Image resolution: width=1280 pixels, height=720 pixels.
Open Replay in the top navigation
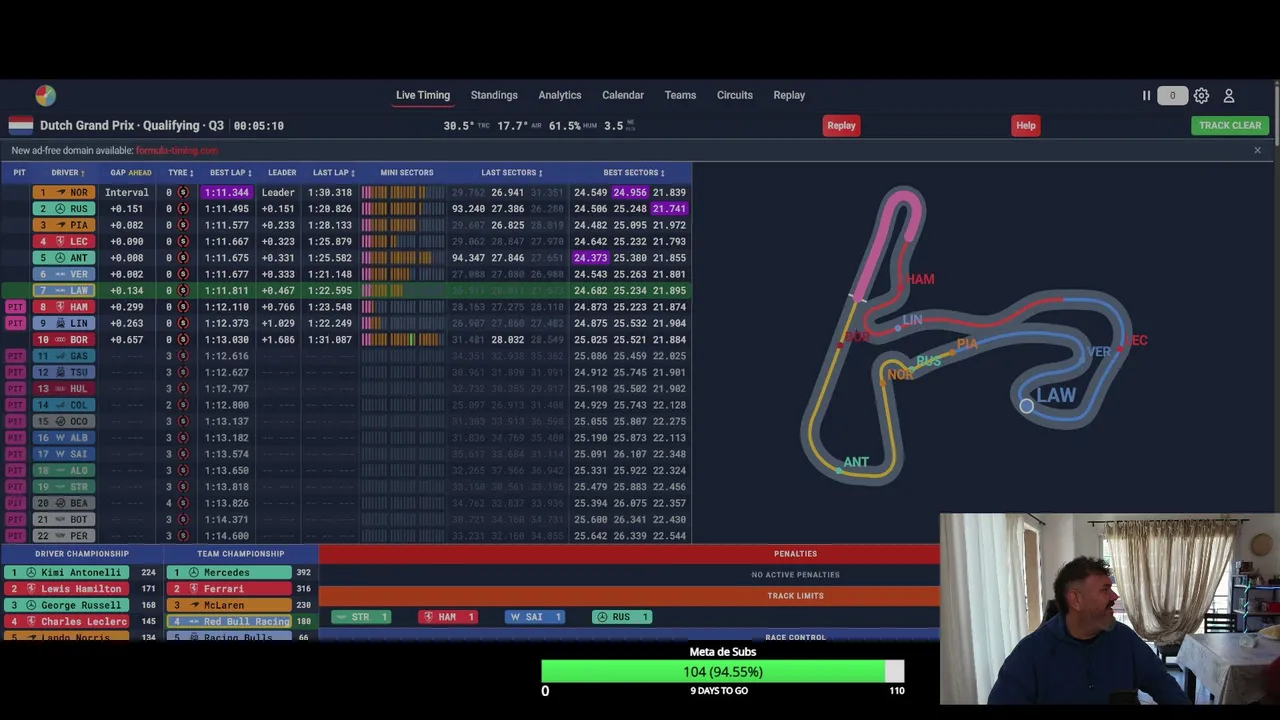[x=789, y=95]
